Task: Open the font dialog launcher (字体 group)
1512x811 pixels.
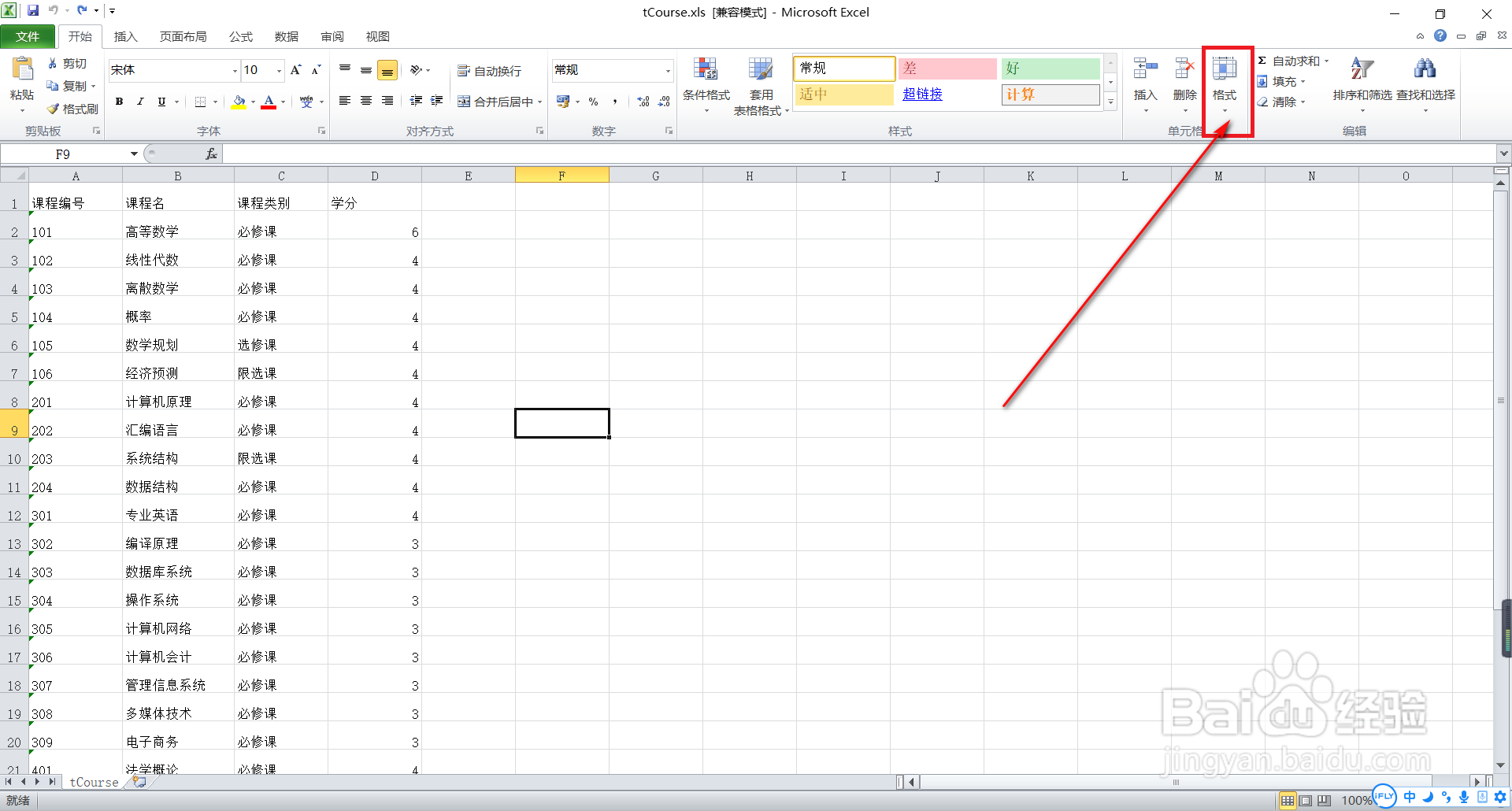Action: click(322, 131)
